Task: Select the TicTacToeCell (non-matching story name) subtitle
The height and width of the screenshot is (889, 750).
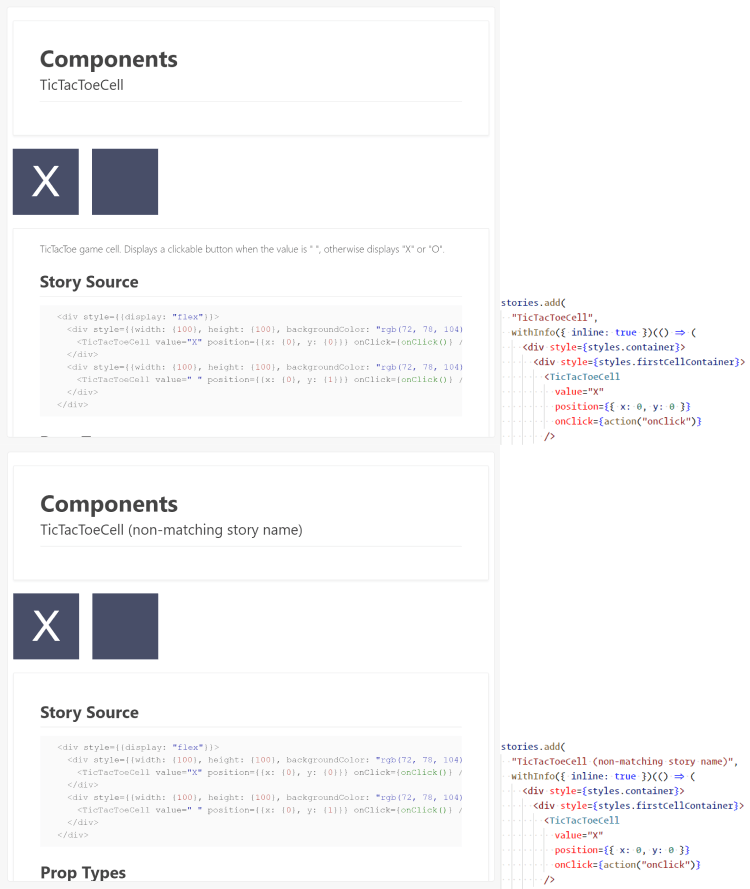Action: [170, 529]
